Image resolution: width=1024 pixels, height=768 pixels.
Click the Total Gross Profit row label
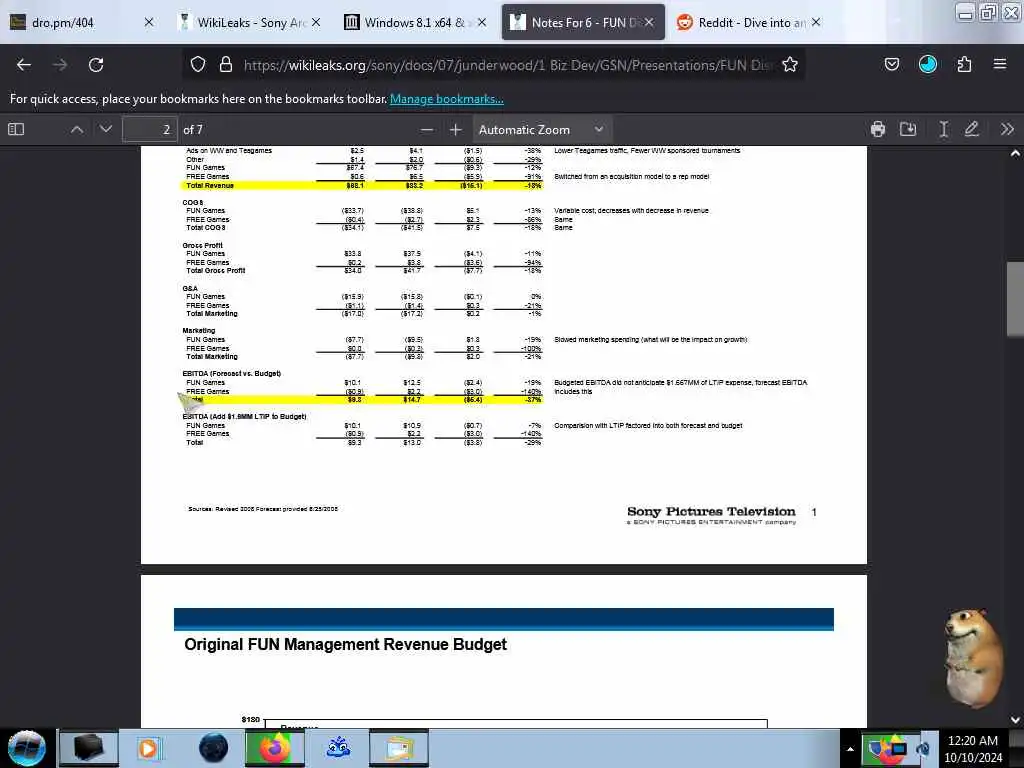tap(216, 270)
